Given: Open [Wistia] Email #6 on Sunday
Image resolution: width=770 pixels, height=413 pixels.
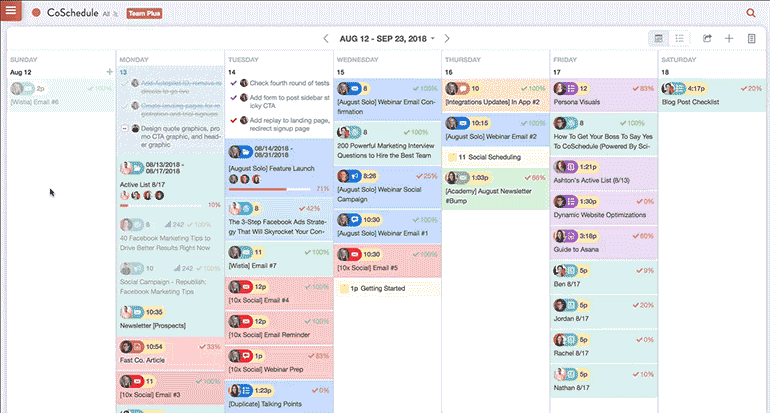Looking at the screenshot, I should click(61, 95).
